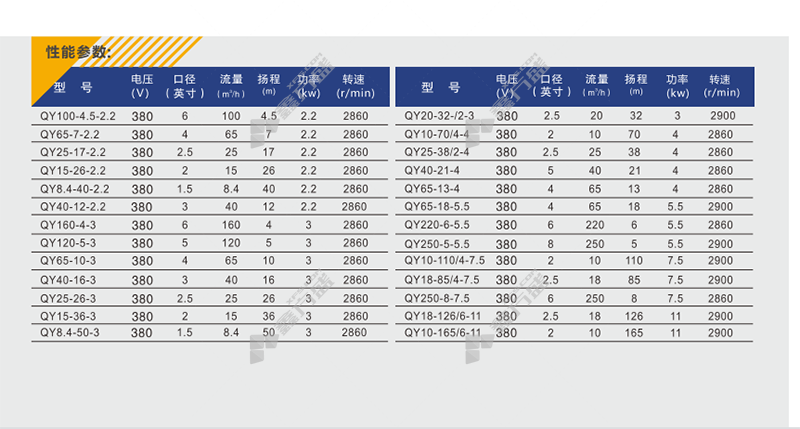Viewport: 800px width, 429px height.
Task: Select the QY40-21-4 model cell
Action: tap(431, 171)
